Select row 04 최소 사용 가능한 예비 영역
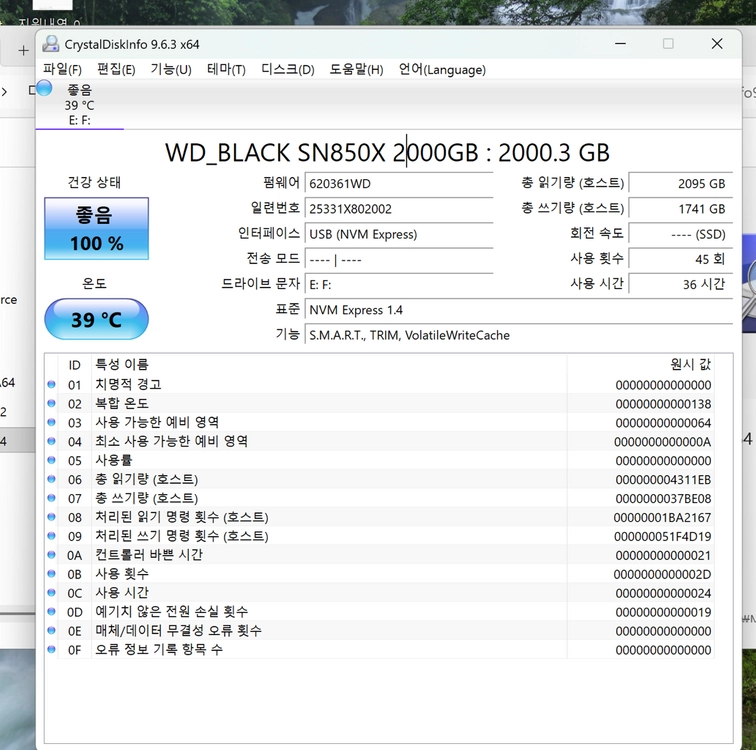This screenshot has height=750, width=756. point(380,442)
